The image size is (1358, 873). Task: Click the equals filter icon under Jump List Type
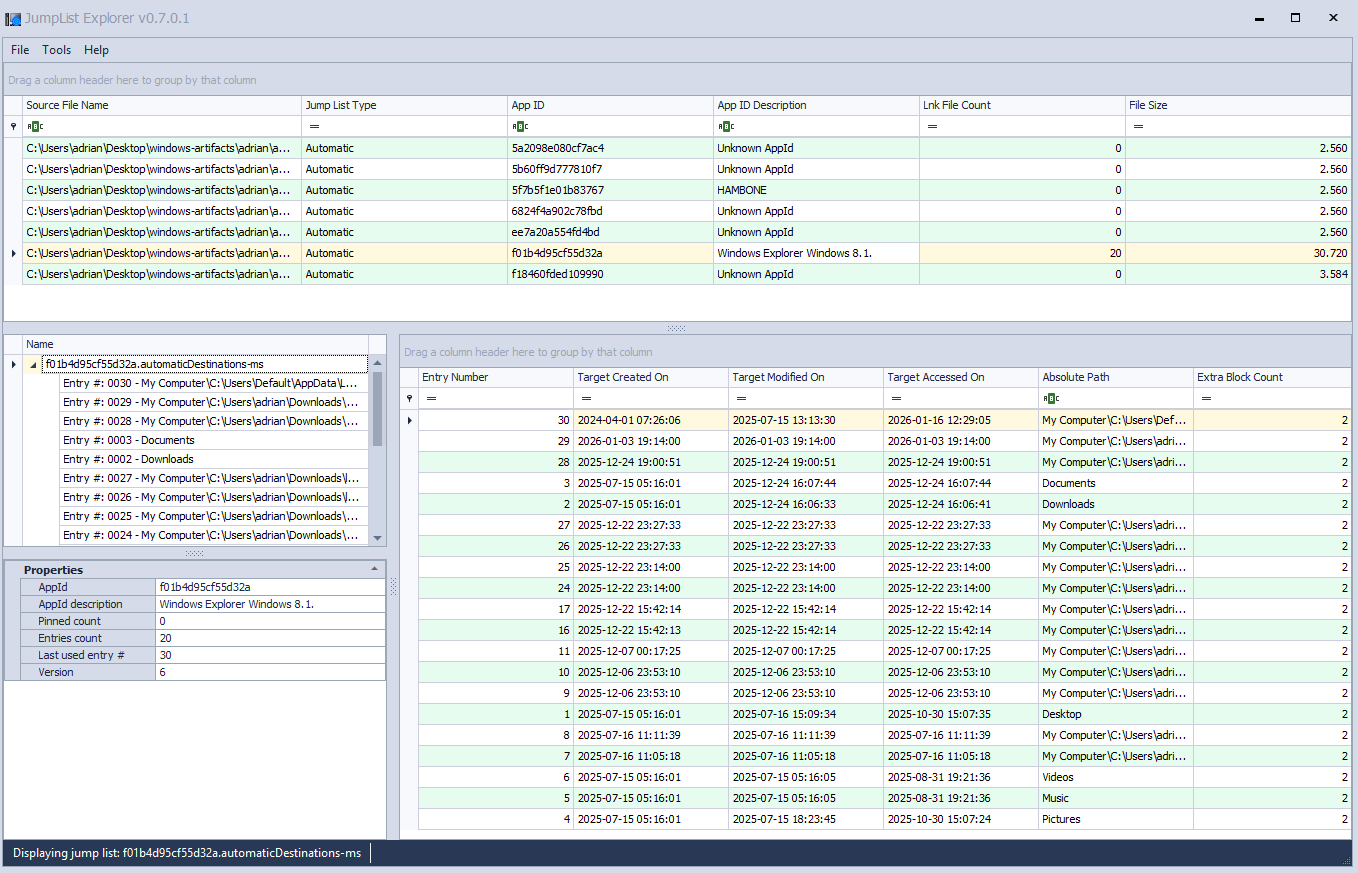[x=314, y=127]
